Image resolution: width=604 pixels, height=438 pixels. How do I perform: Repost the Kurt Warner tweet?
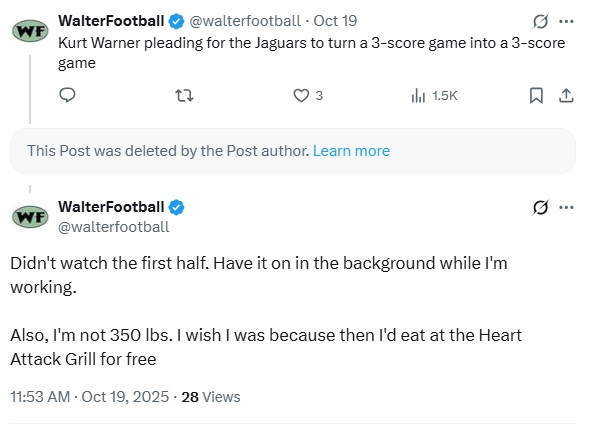point(184,96)
